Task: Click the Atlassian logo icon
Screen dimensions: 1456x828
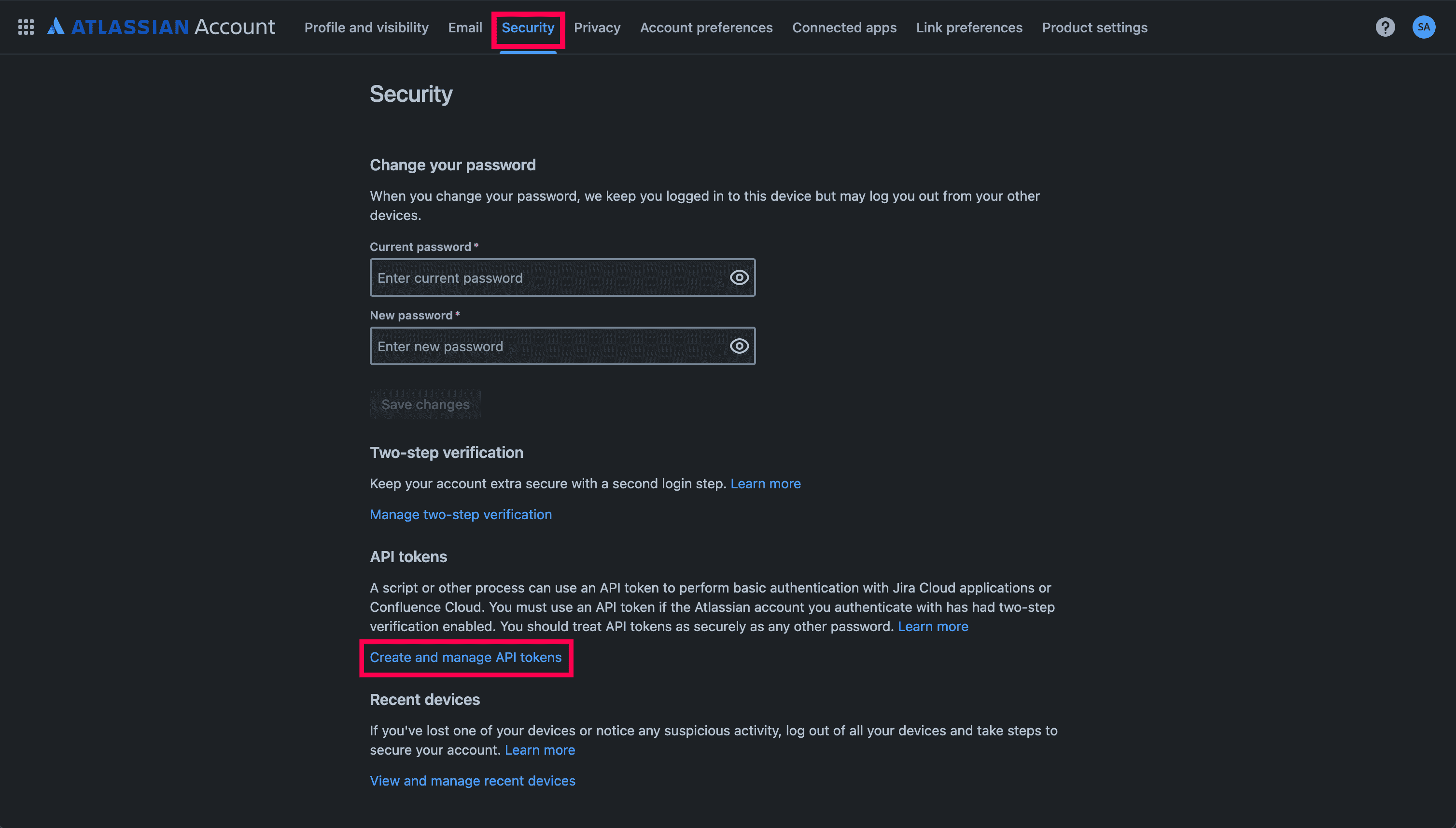Action: coord(56,27)
